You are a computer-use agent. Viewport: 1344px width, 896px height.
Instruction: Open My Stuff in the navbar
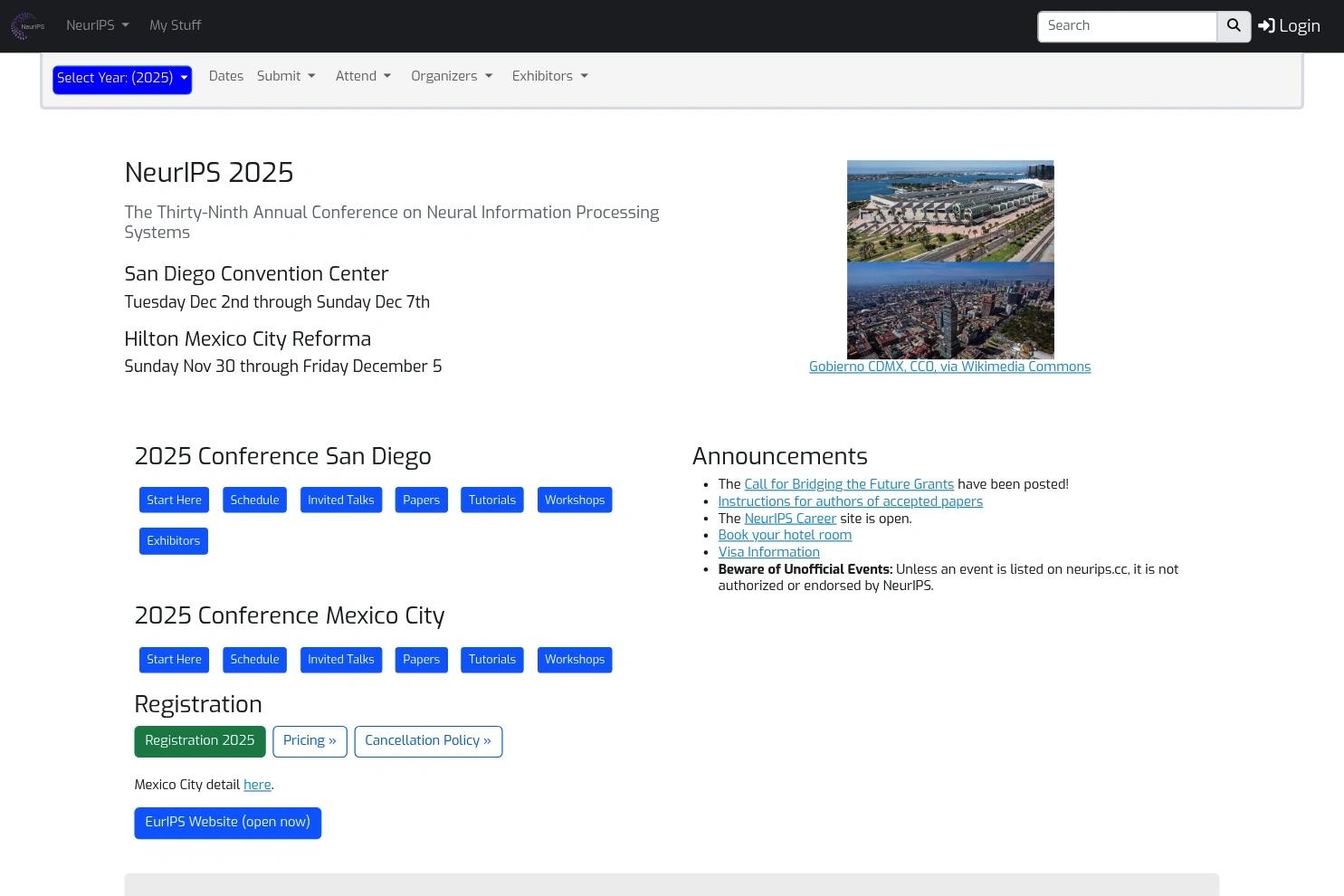pyautogui.click(x=175, y=25)
